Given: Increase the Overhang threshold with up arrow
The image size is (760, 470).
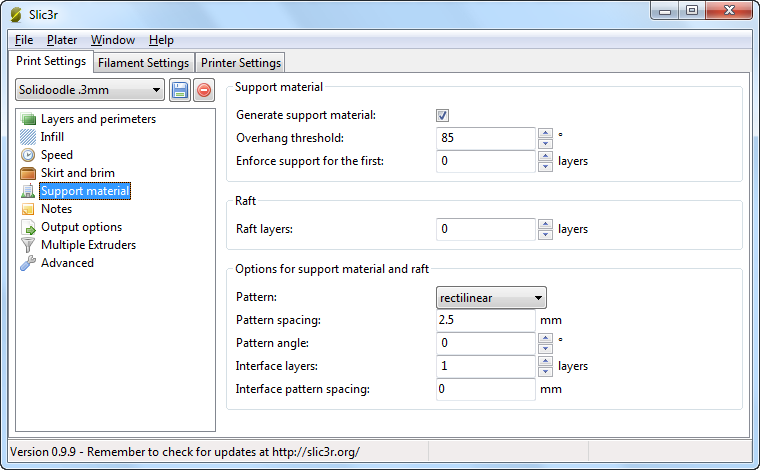Looking at the screenshot, I should [x=545, y=133].
